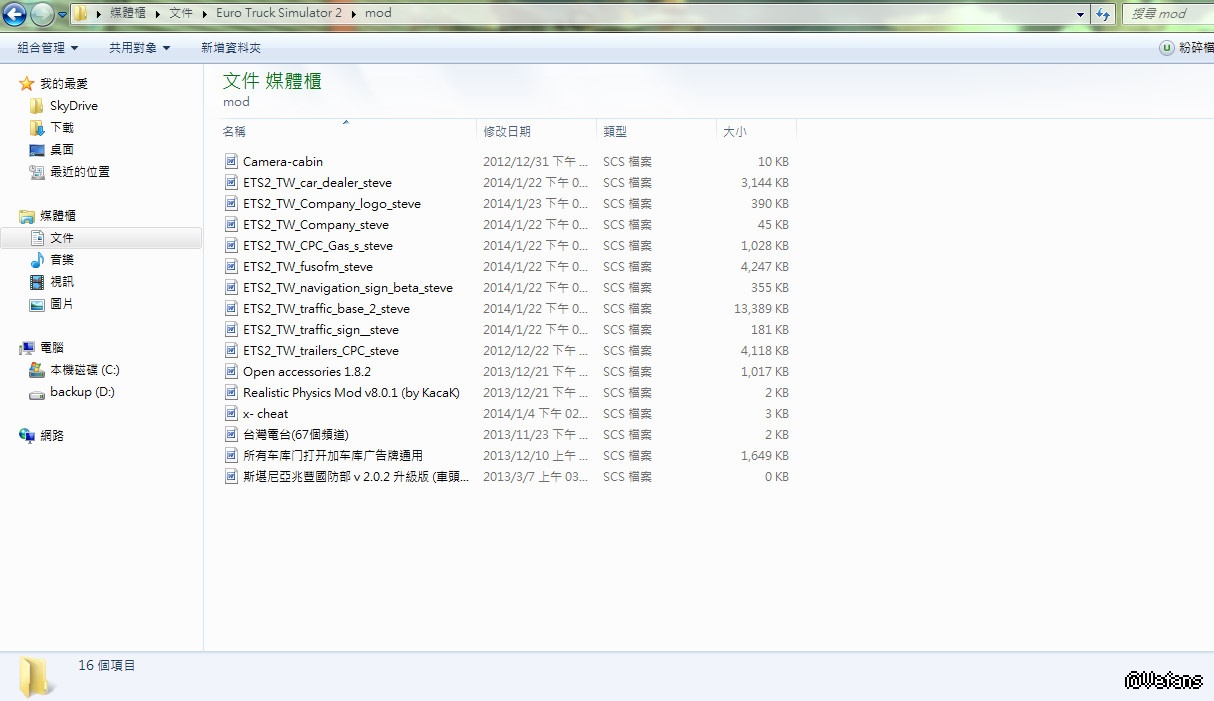Open the 組合管理 organize dropdown menu

(x=47, y=48)
